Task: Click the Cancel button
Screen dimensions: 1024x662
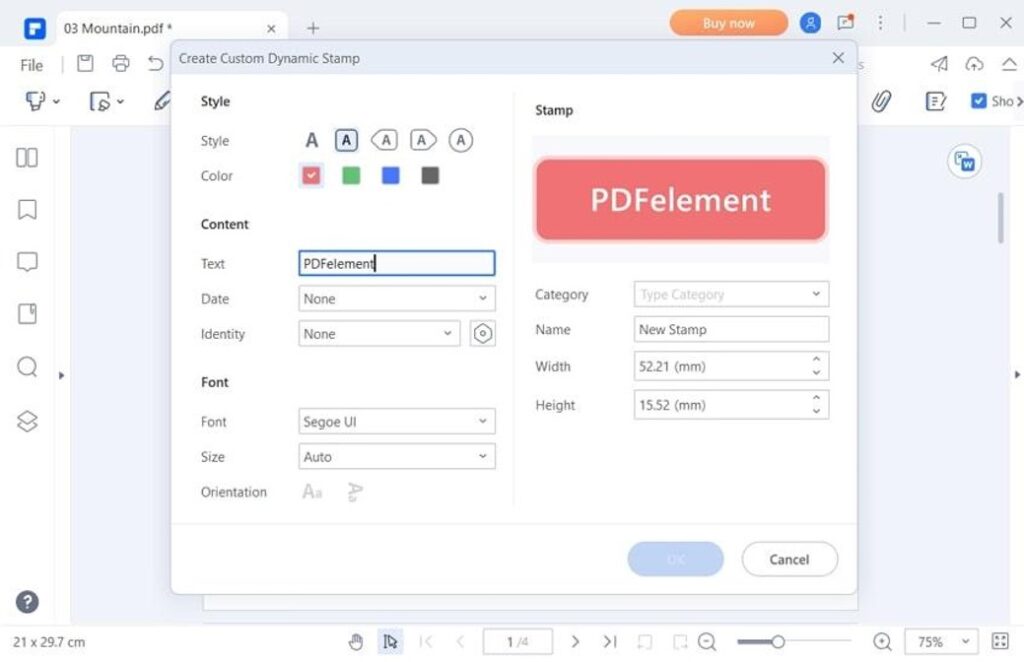Action: [789, 559]
